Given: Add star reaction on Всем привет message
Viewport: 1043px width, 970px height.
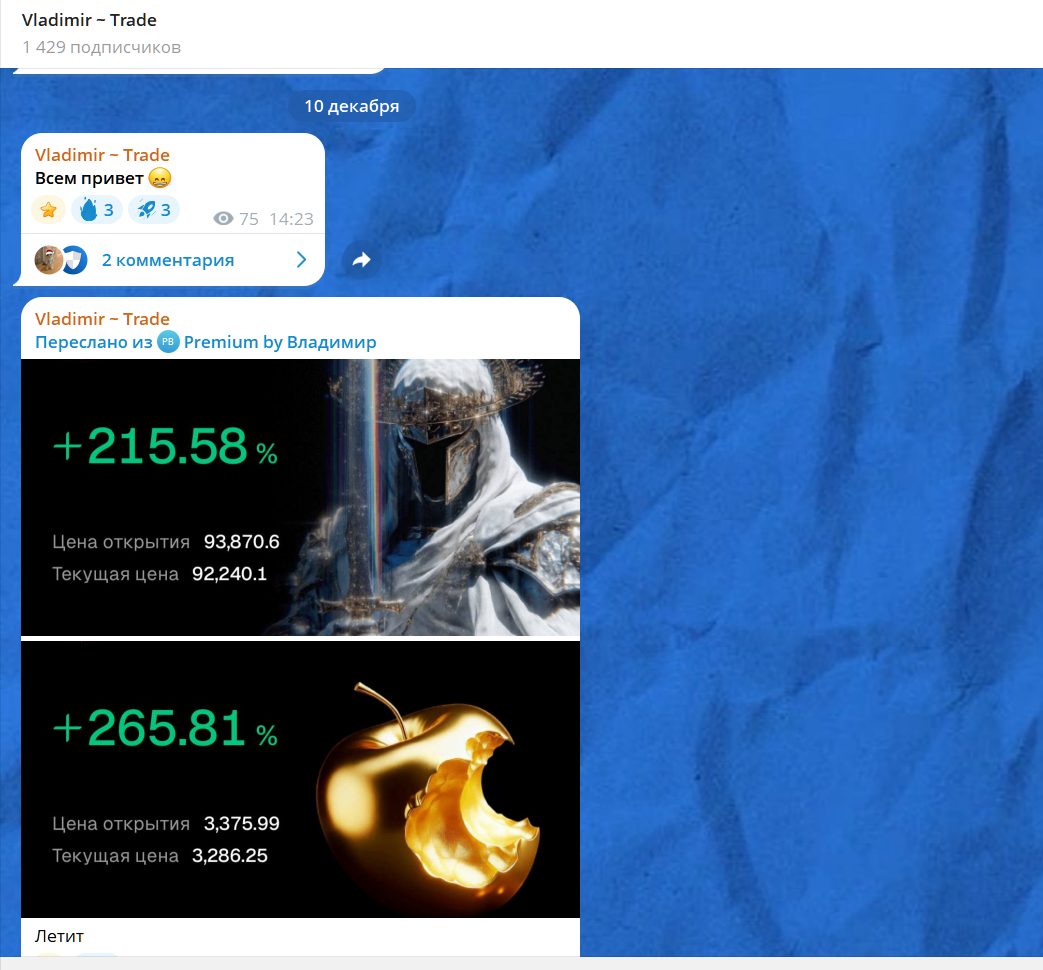Looking at the screenshot, I should click(x=49, y=210).
